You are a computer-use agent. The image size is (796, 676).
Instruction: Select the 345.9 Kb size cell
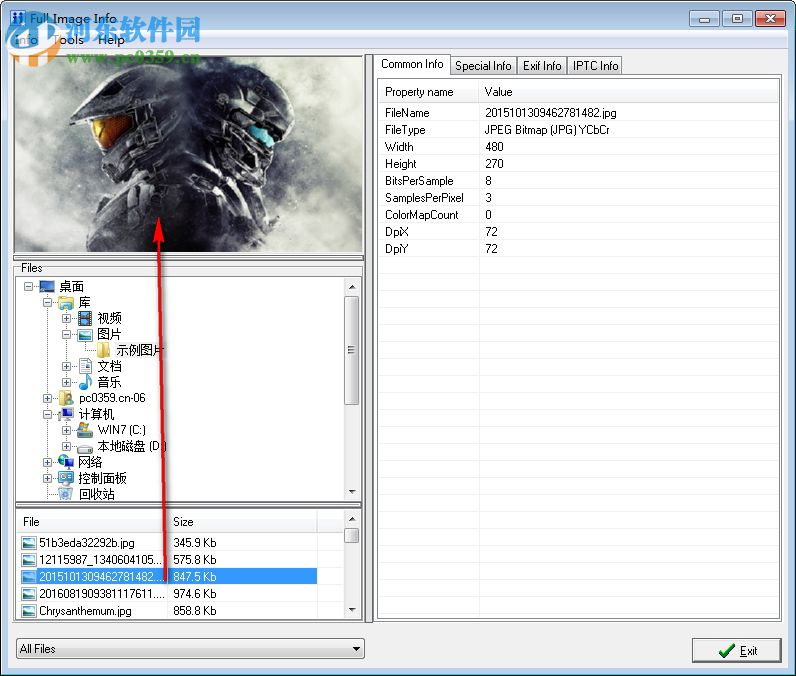click(x=194, y=543)
